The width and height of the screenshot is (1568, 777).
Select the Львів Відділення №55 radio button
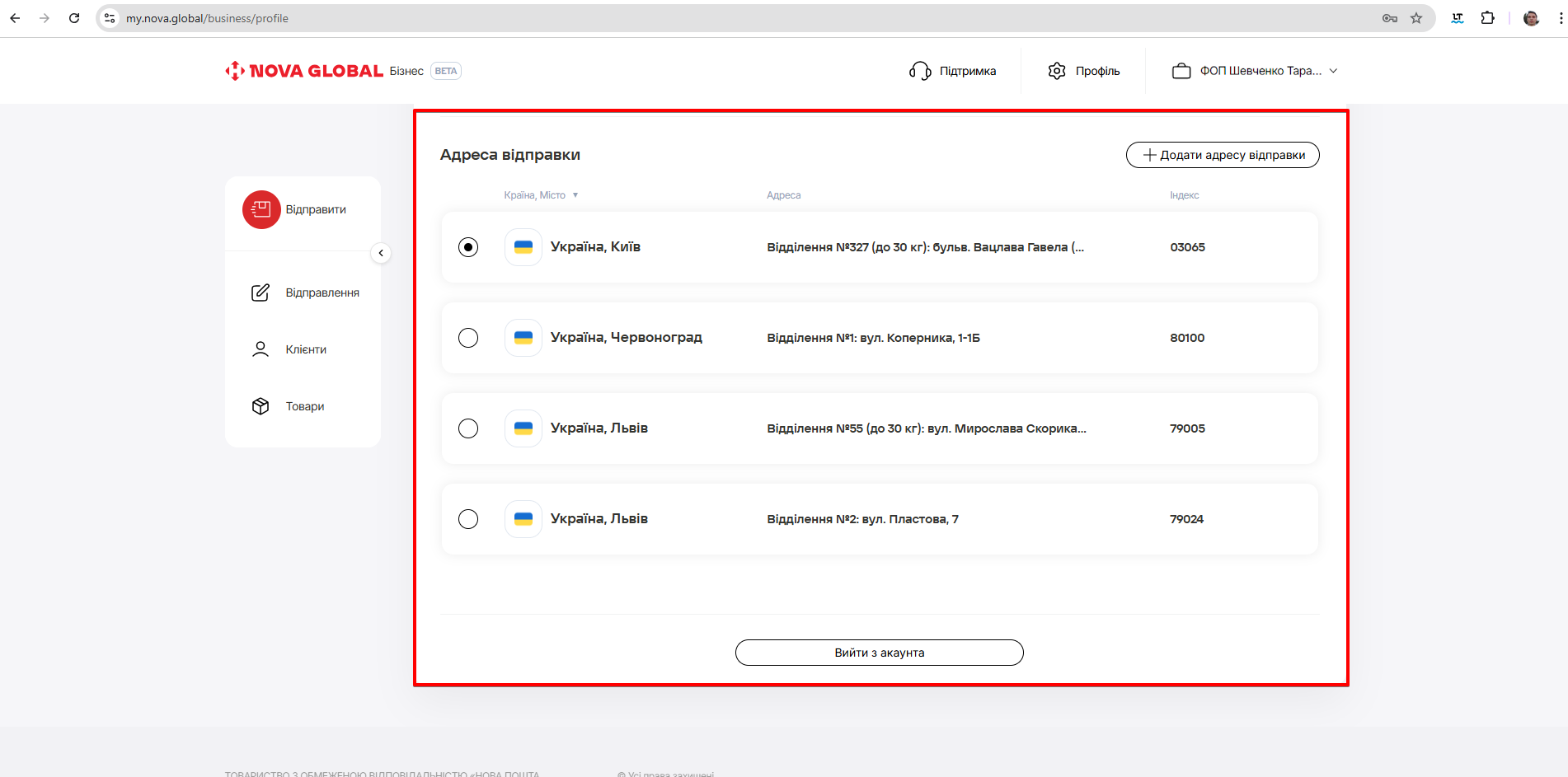point(468,428)
